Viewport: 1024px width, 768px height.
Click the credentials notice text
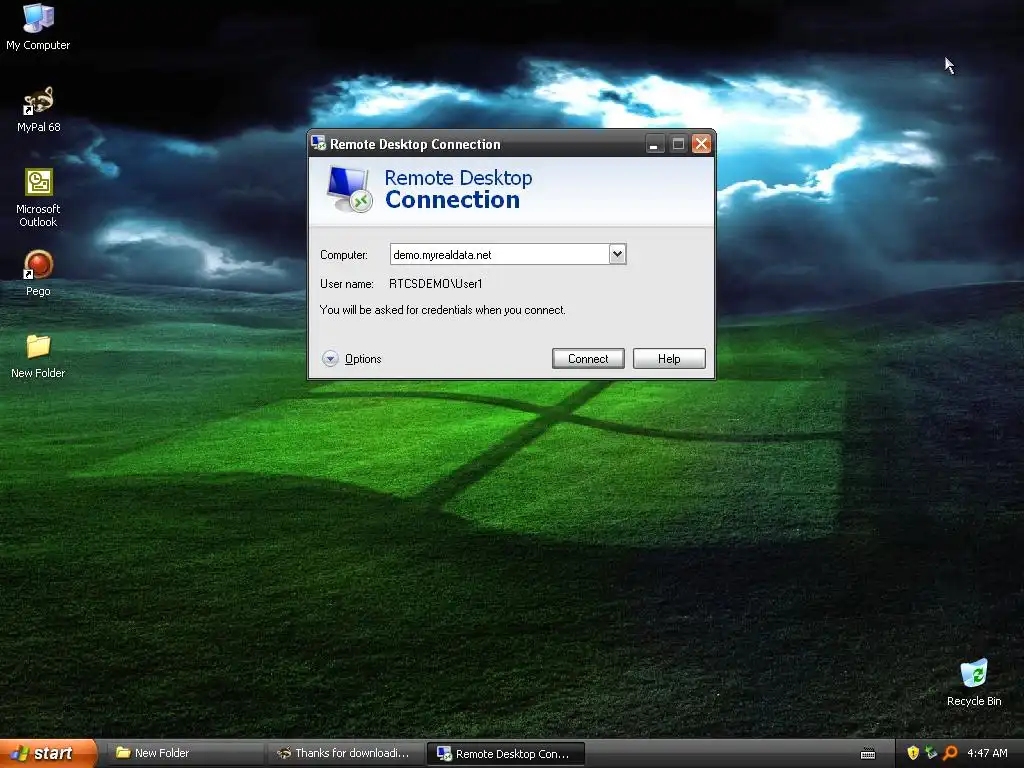tap(443, 310)
